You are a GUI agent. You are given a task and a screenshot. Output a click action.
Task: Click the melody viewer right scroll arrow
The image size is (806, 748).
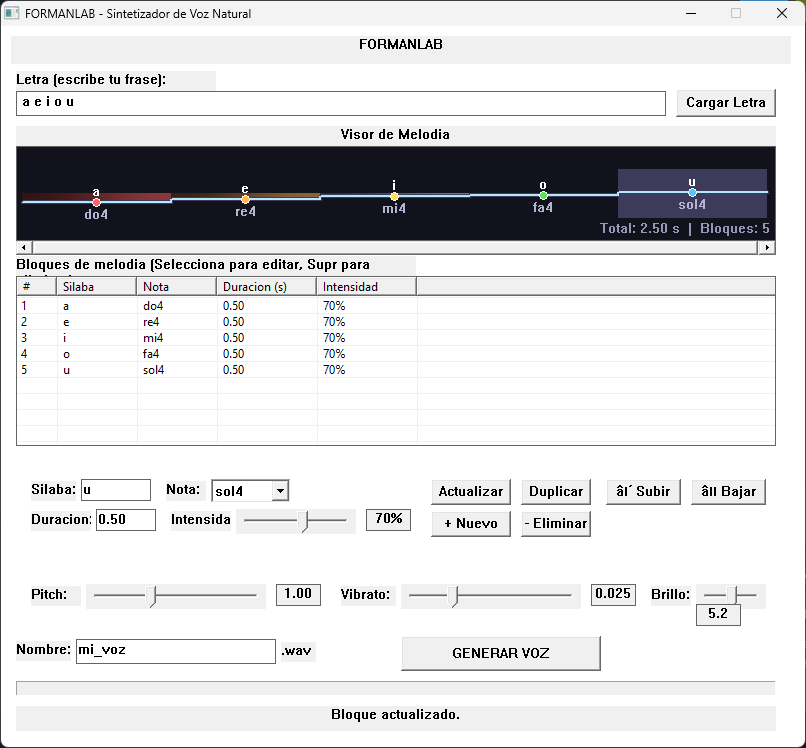pos(767,247)
